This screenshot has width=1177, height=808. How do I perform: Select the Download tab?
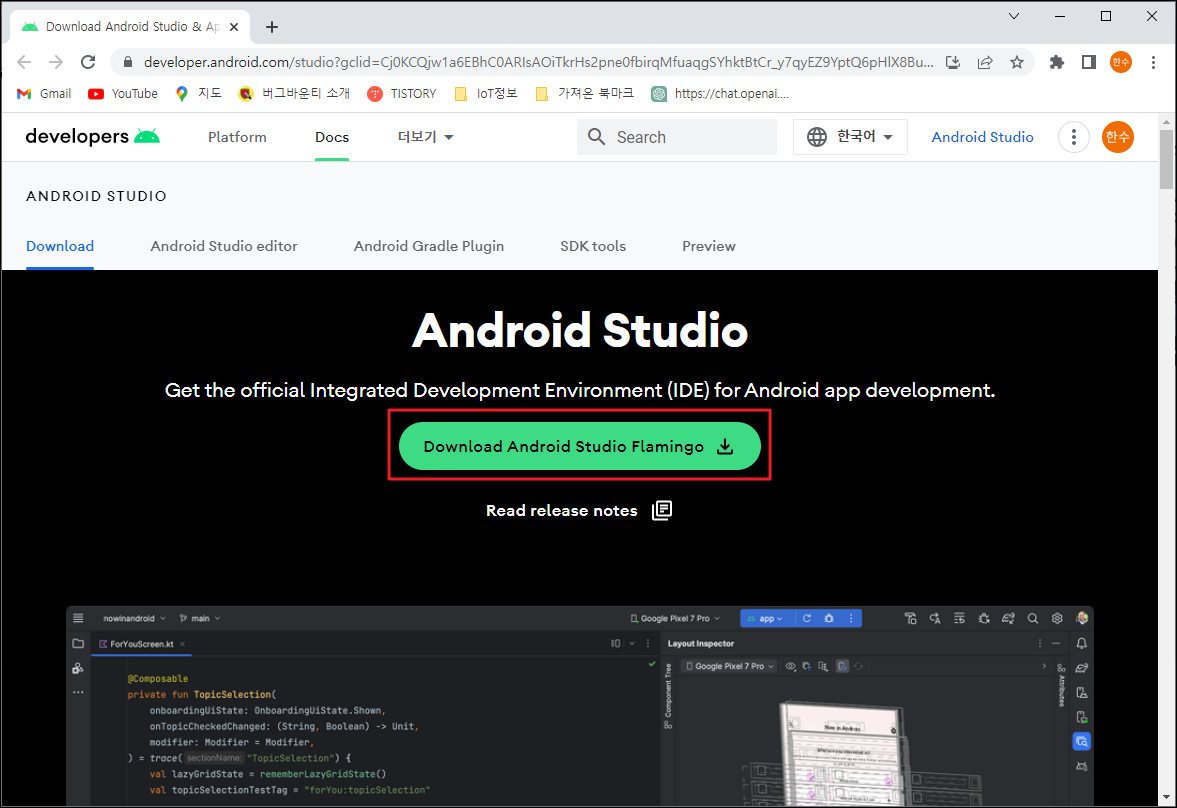coord(60,246)
